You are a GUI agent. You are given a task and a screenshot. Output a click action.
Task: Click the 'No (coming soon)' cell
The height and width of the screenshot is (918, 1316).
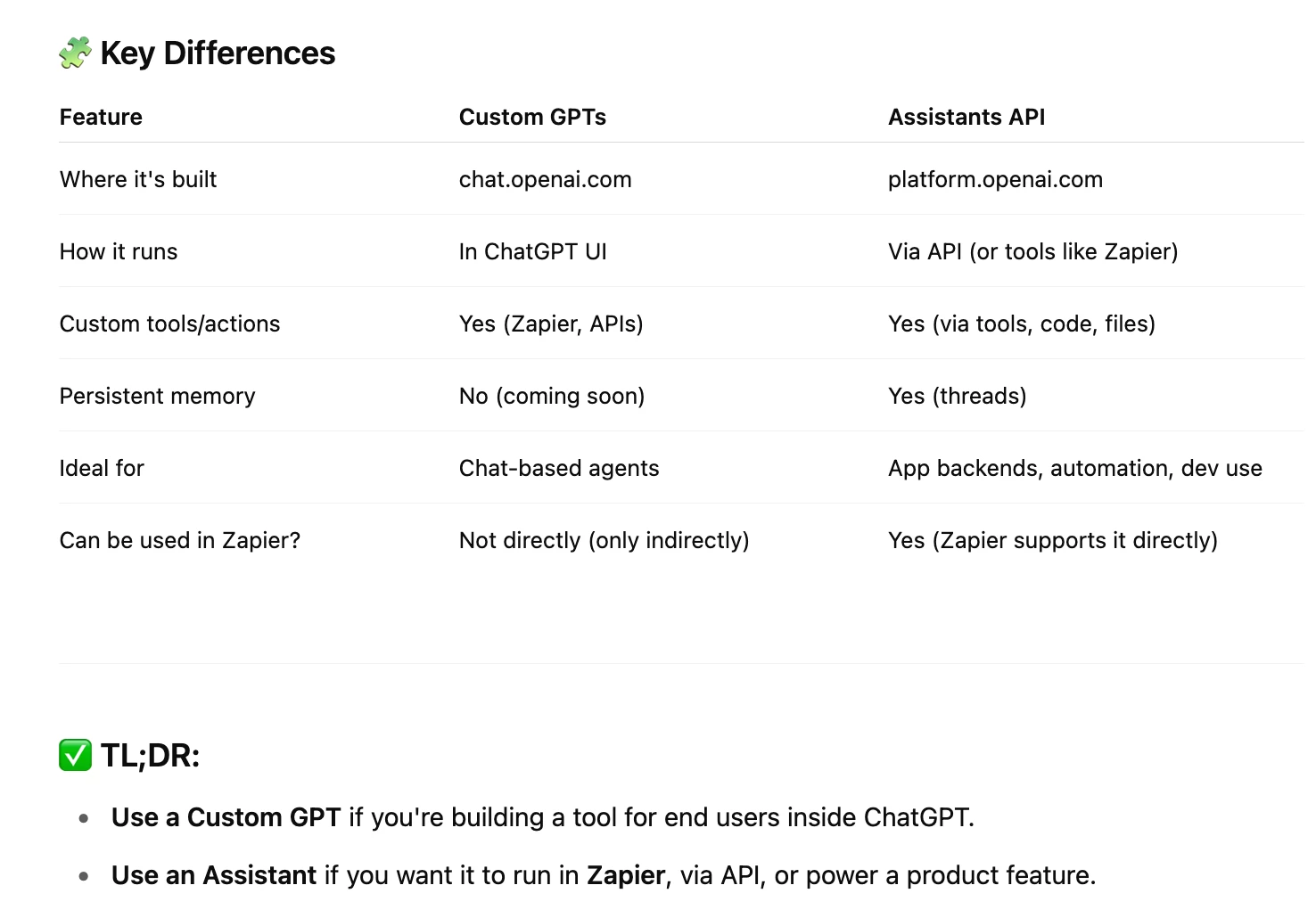coord(551,396)
